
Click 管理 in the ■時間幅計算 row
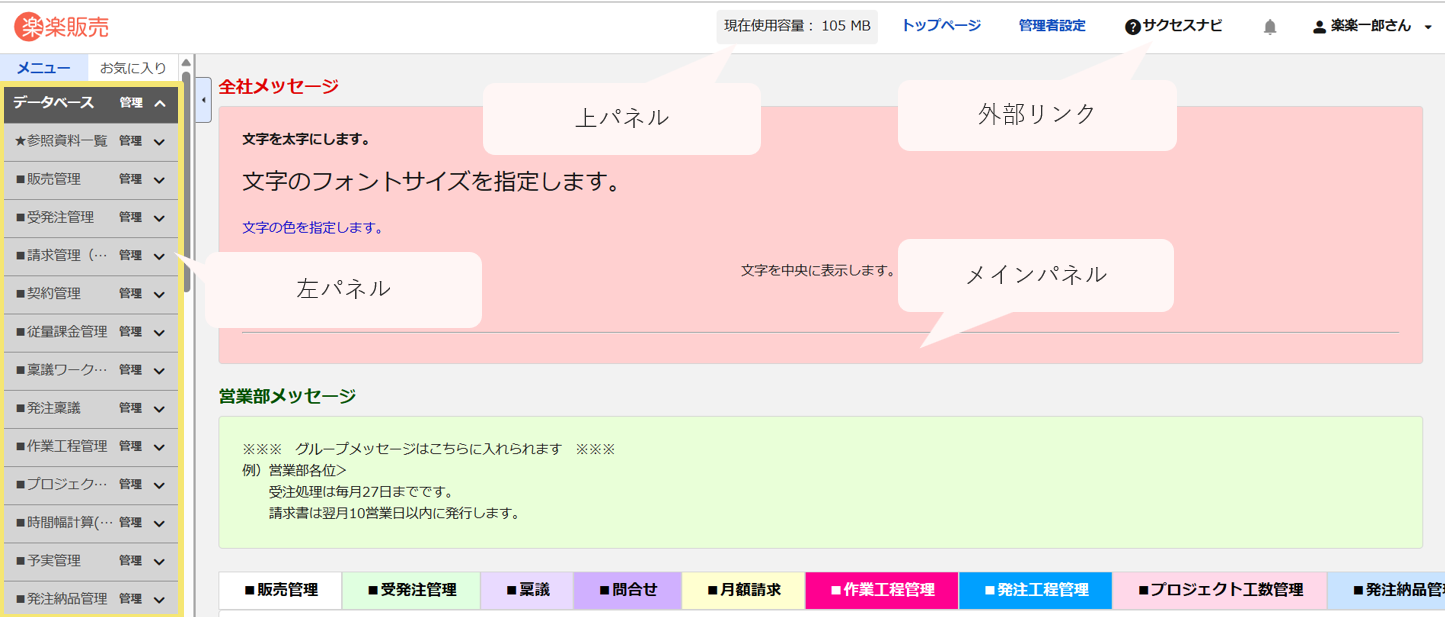pyautogui.click(x=131, y=522)
